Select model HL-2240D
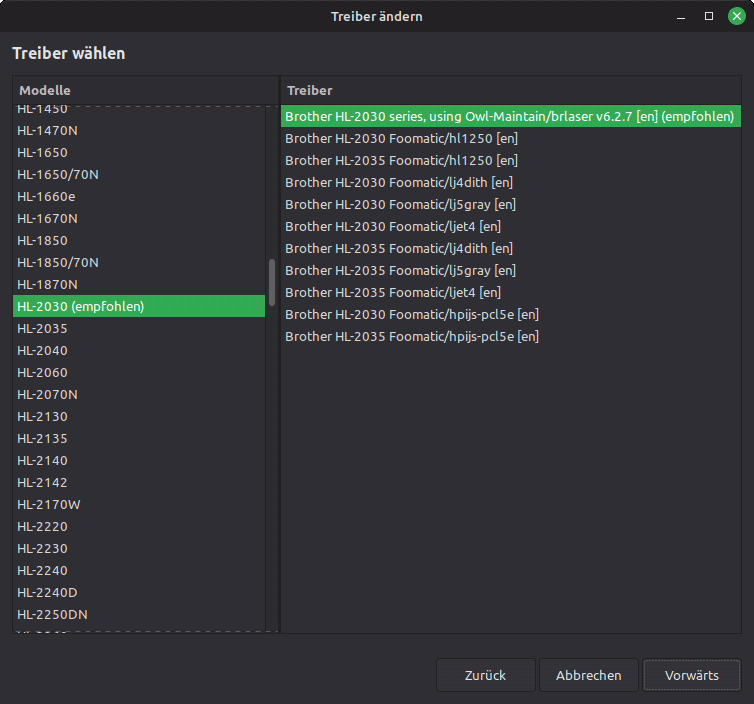 click(139, 592)
